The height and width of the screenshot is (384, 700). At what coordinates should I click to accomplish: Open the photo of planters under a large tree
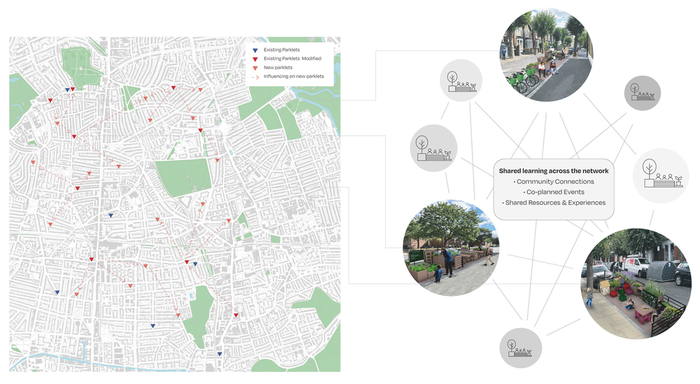click(451, 247)
